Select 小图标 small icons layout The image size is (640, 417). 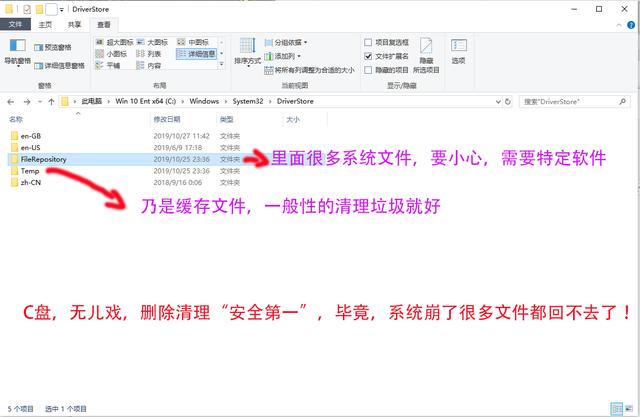click(111, 53)
